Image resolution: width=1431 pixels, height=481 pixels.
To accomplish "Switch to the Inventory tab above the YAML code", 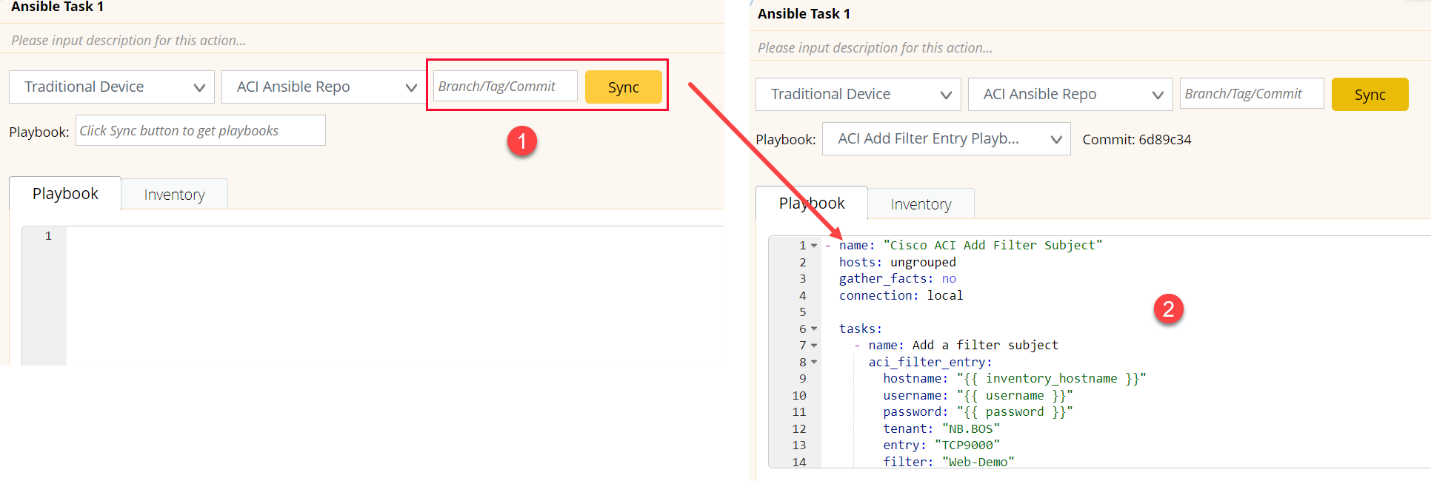I will click(x=920, y=204).
